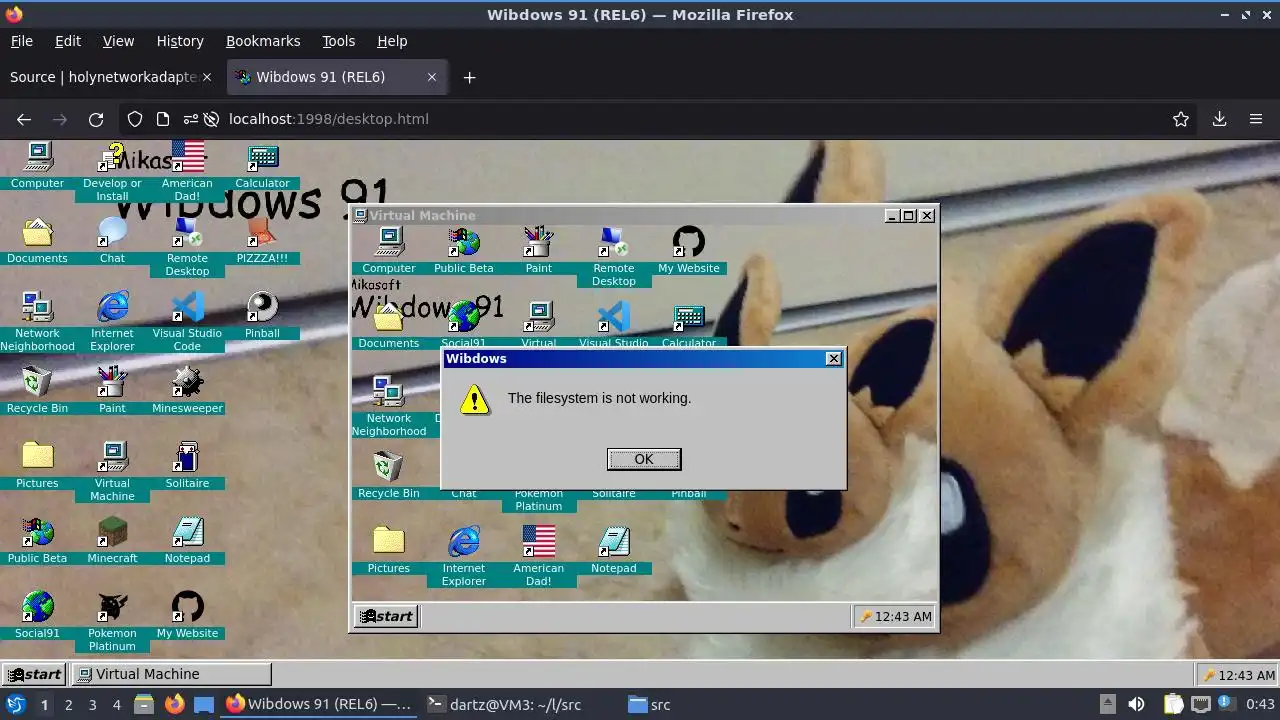
Task: Open Network Neighborhood inside Virtual Machine window
Action: point(388,406)
